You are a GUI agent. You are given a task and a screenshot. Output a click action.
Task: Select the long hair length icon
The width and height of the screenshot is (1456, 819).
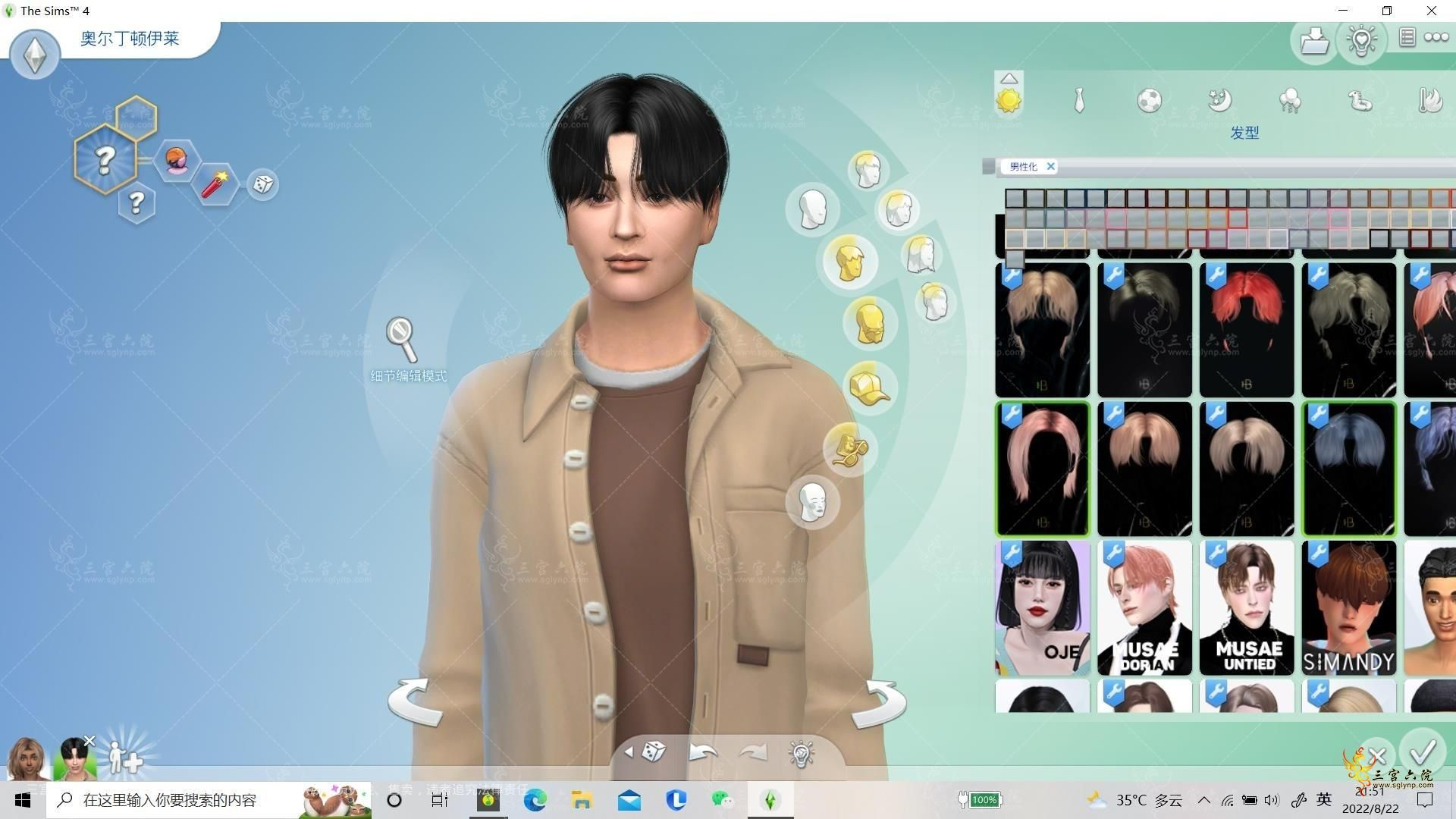921,254
